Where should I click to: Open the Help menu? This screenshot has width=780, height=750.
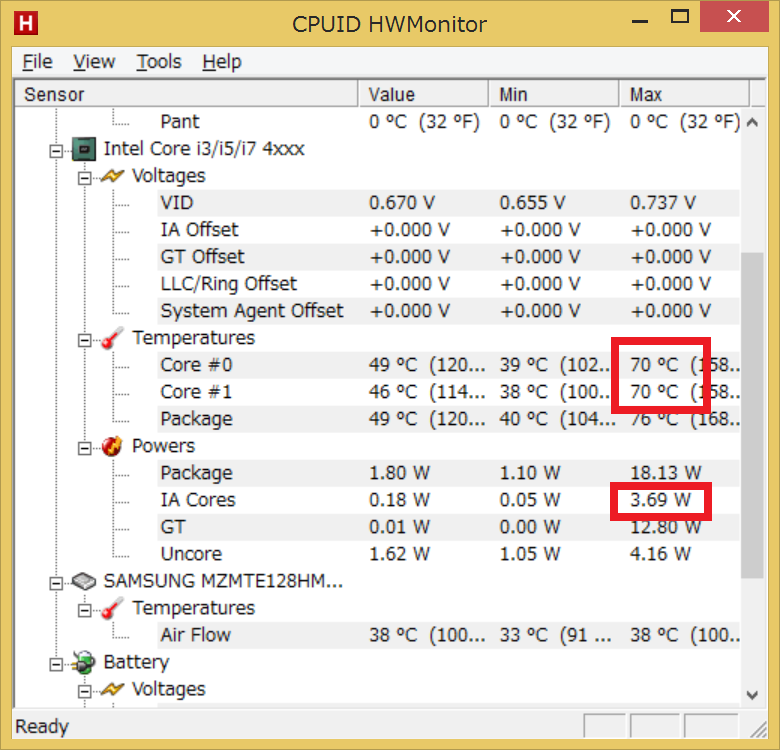[x=222, y=62]
